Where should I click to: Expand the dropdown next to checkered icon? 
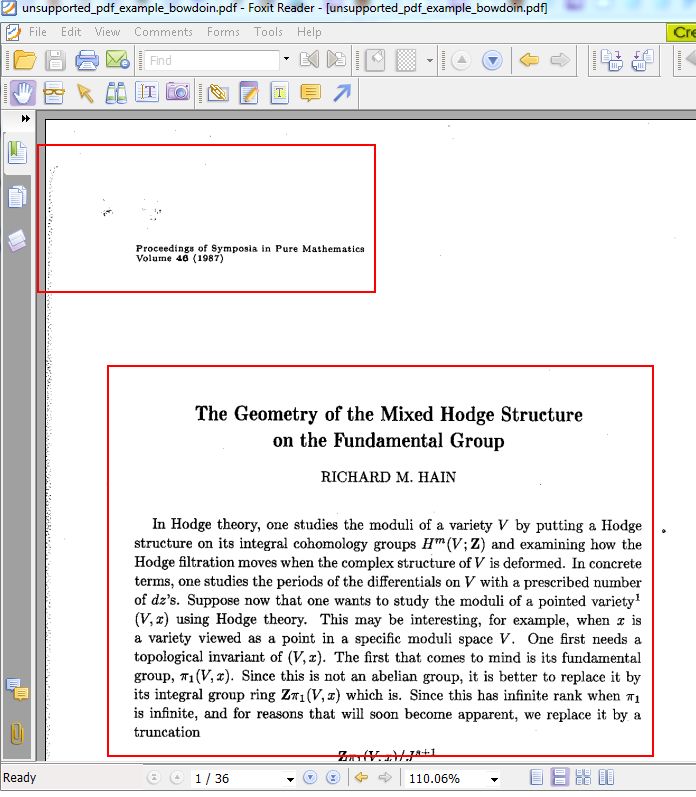(x=430, y=60)
